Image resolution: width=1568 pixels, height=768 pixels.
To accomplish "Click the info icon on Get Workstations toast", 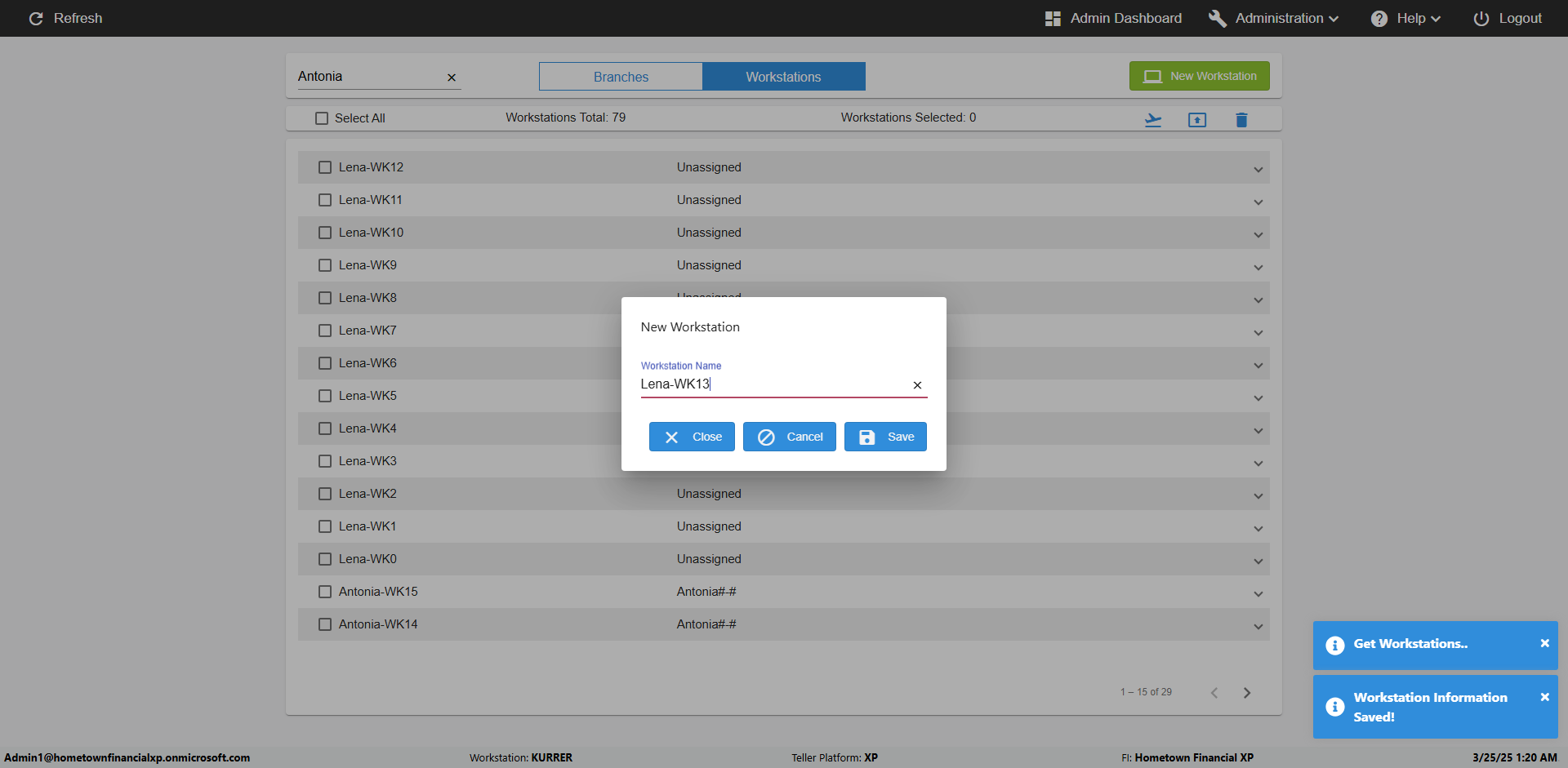I will point(1335,646).
